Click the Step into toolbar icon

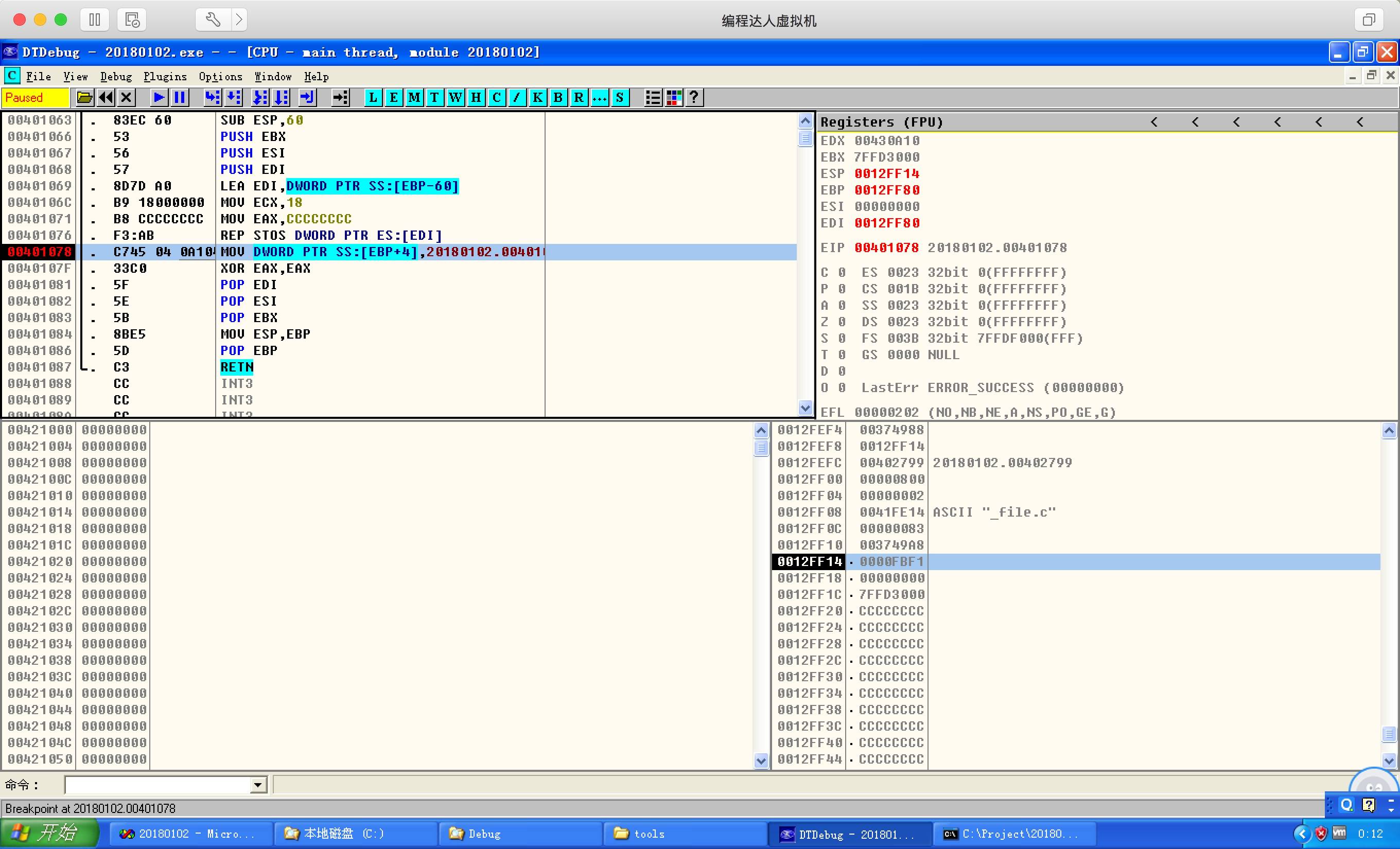[x=212, y=98]
